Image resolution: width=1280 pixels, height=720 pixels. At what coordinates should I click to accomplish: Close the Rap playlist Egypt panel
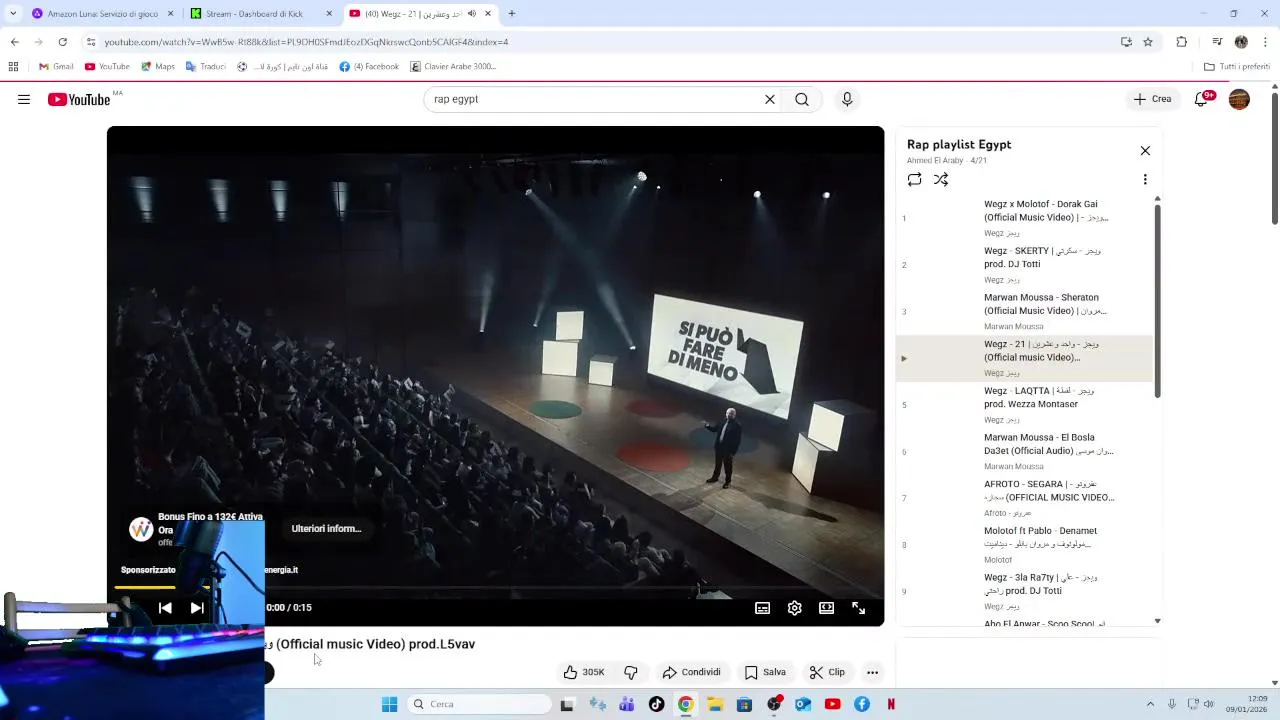click(x=1145, y=151)
